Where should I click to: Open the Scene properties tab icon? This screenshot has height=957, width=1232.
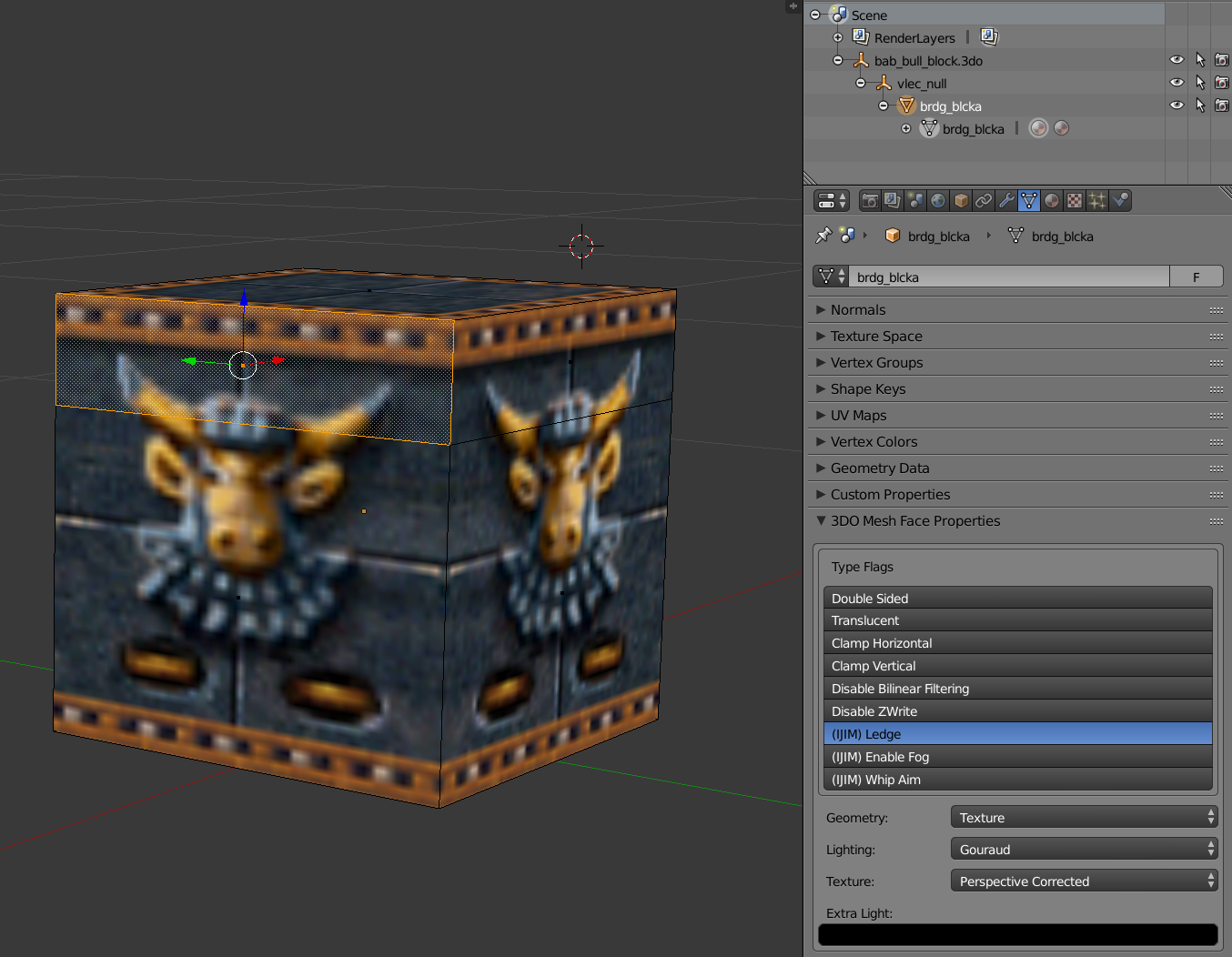click(915, 200)
